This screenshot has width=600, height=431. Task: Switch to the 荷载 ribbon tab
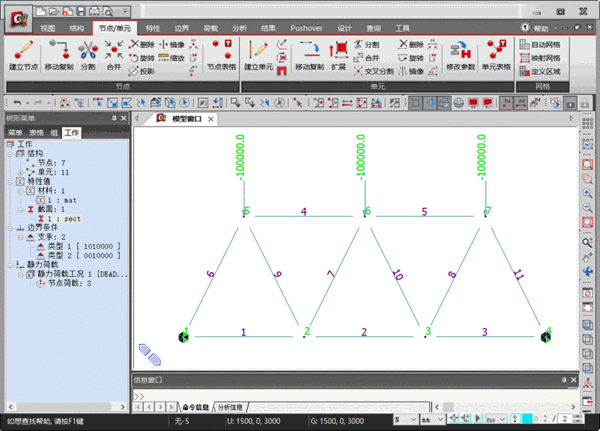tap(210, 28)
